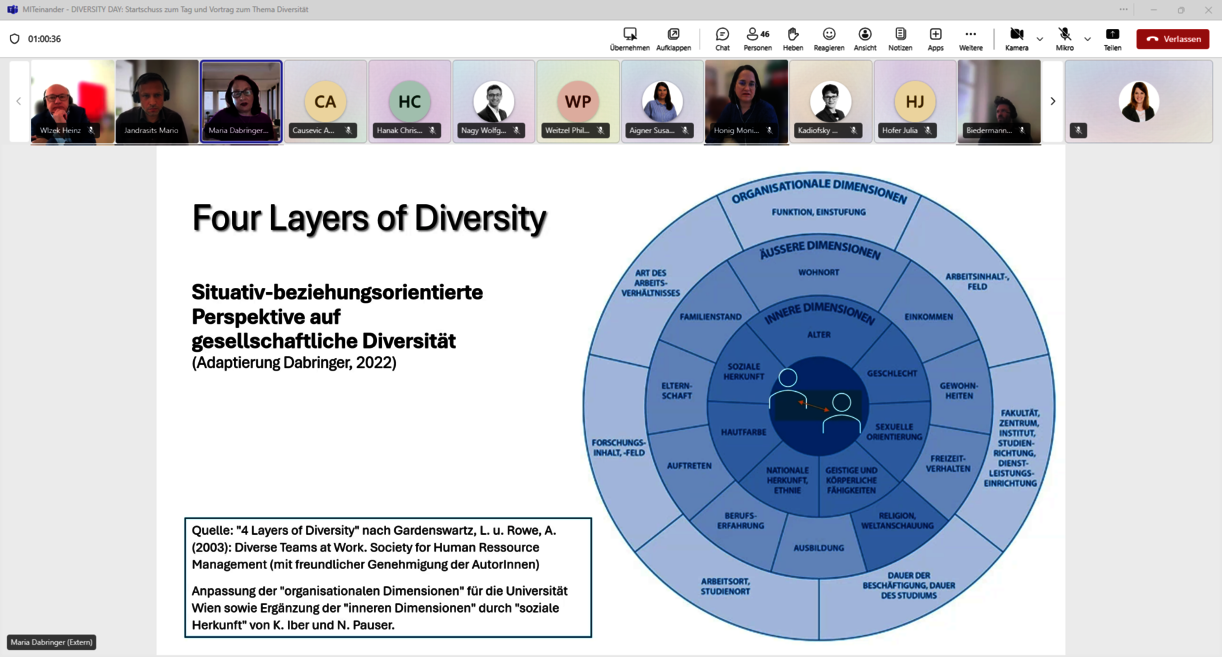Open the Weitere actions menu
1222x657 pixels.
(x=970, y=38)
